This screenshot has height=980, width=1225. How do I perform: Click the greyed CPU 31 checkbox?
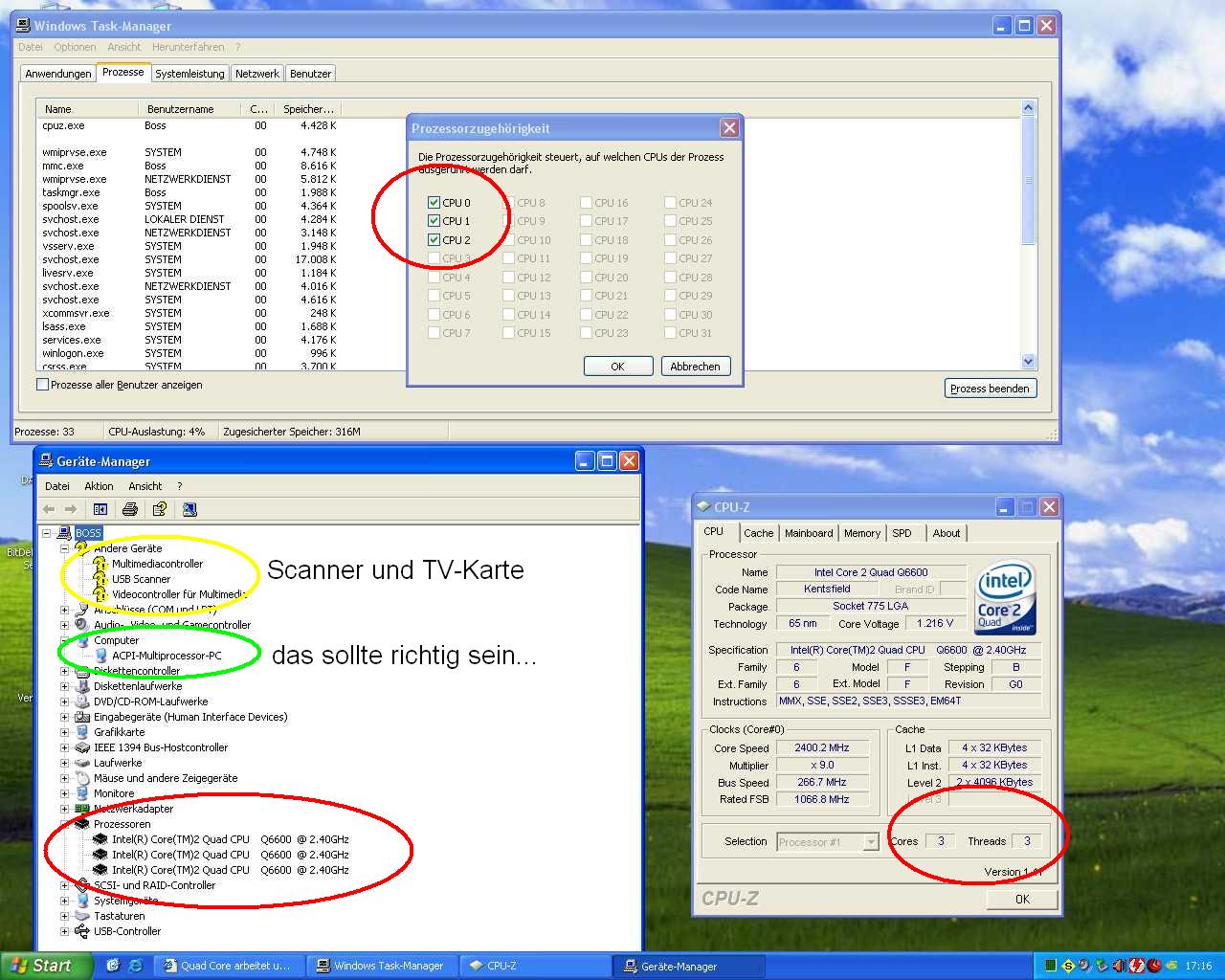670,333
